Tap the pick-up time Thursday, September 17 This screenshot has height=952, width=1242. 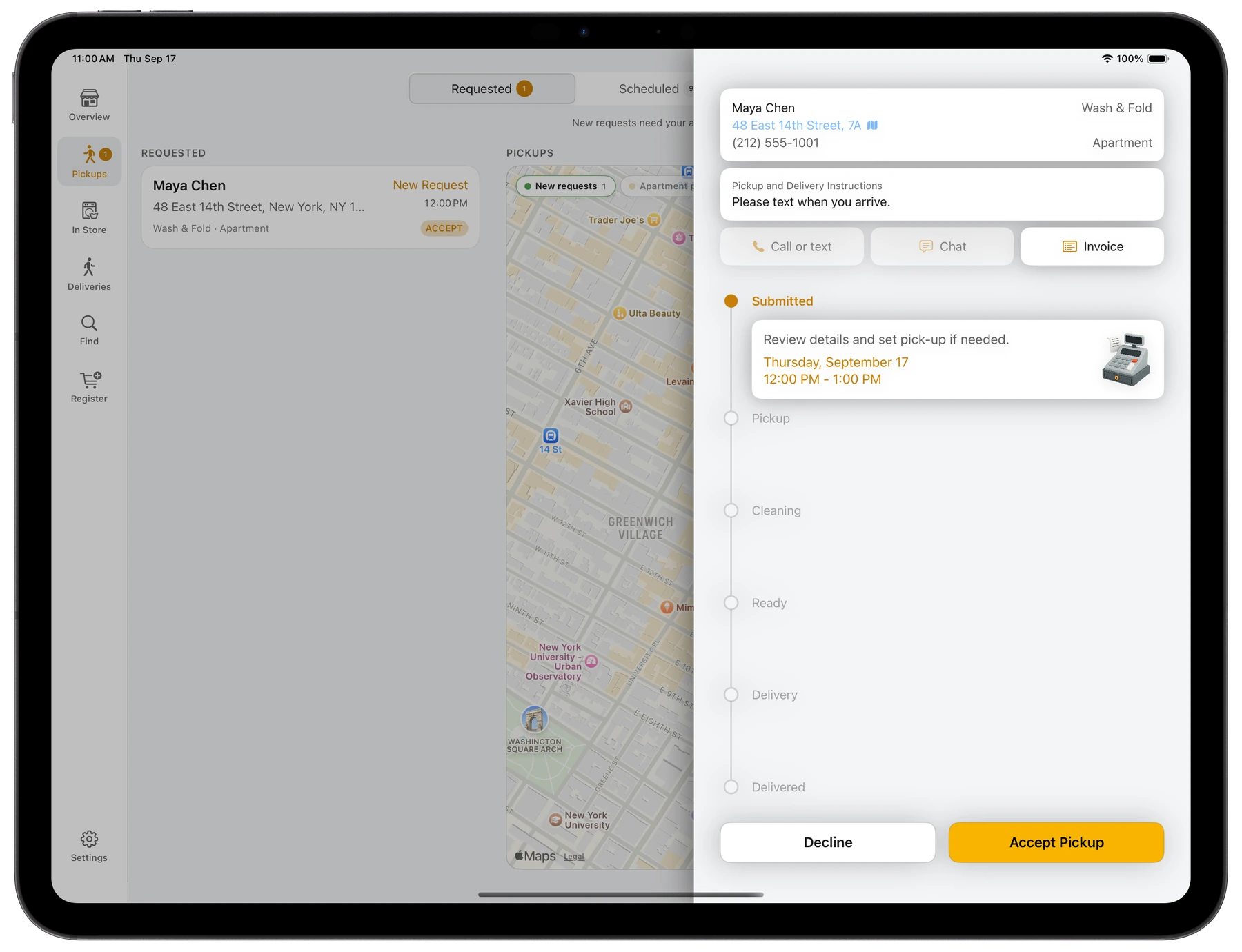[836, 363]
